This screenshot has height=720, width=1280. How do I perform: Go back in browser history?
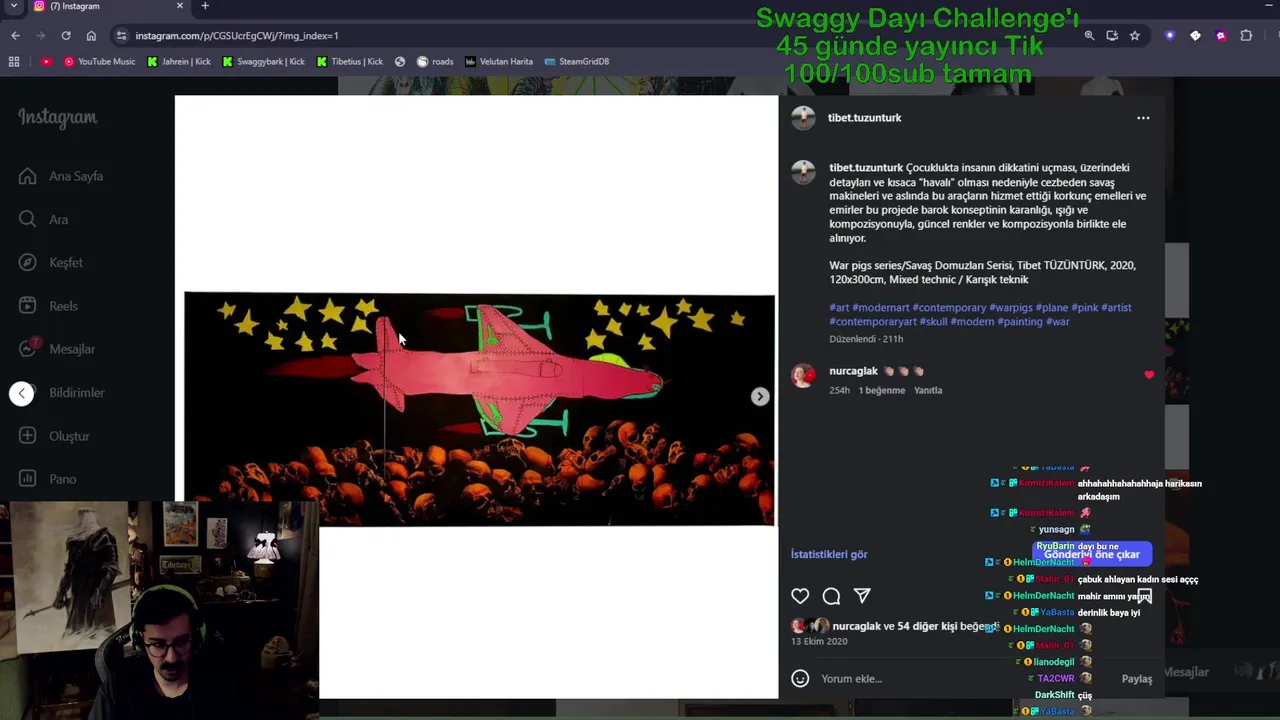point(15,36)
